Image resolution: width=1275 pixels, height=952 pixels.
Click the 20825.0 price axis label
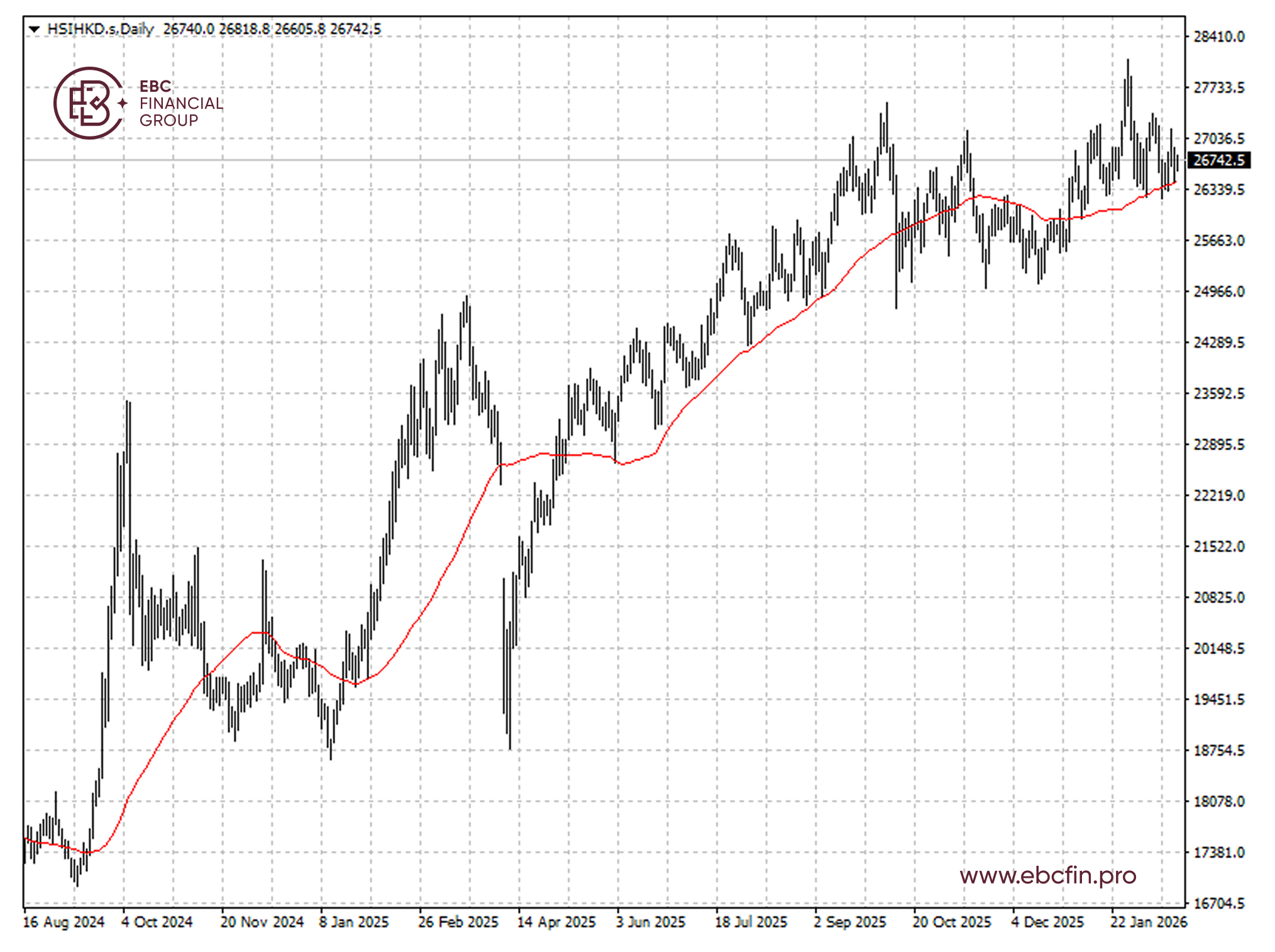point(1218,597)
